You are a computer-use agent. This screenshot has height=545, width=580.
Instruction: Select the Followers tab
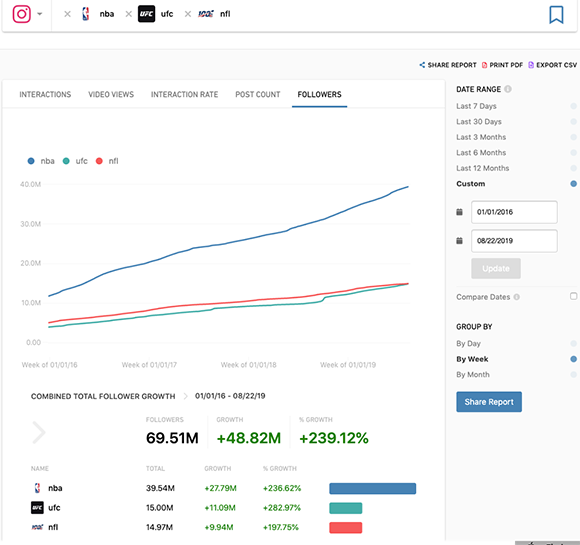coord(319,95)
